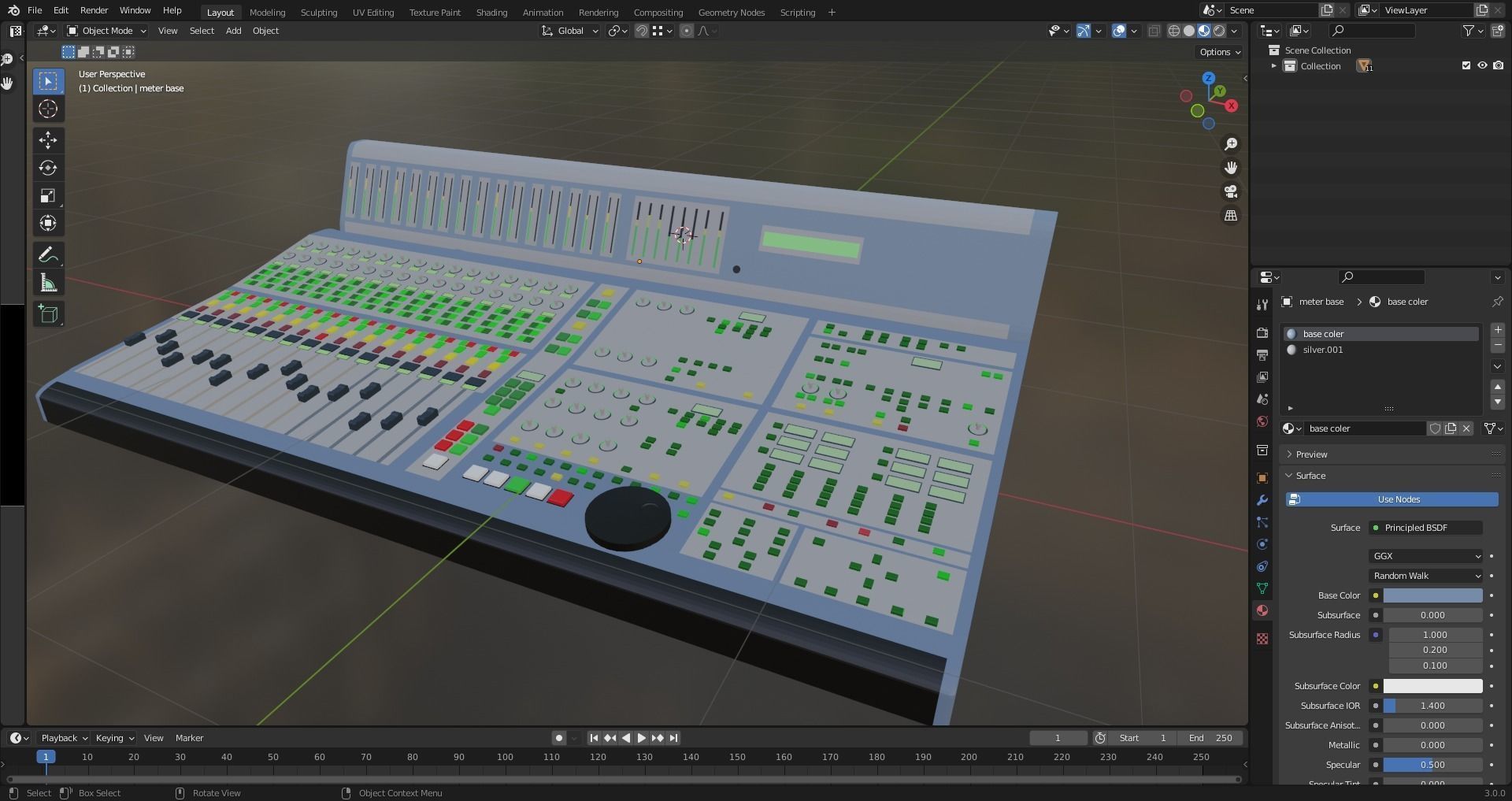Select the Annotate tool
The image size is (1512, 801).
pos(48,254)
